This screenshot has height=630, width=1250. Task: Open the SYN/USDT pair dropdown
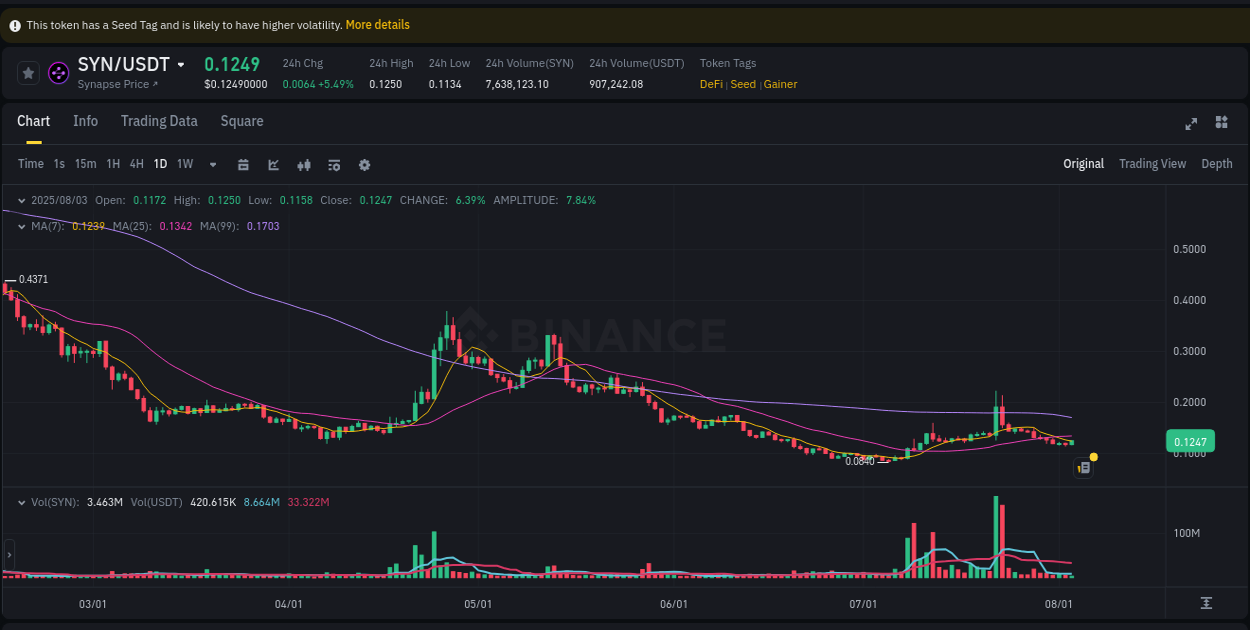180,64
